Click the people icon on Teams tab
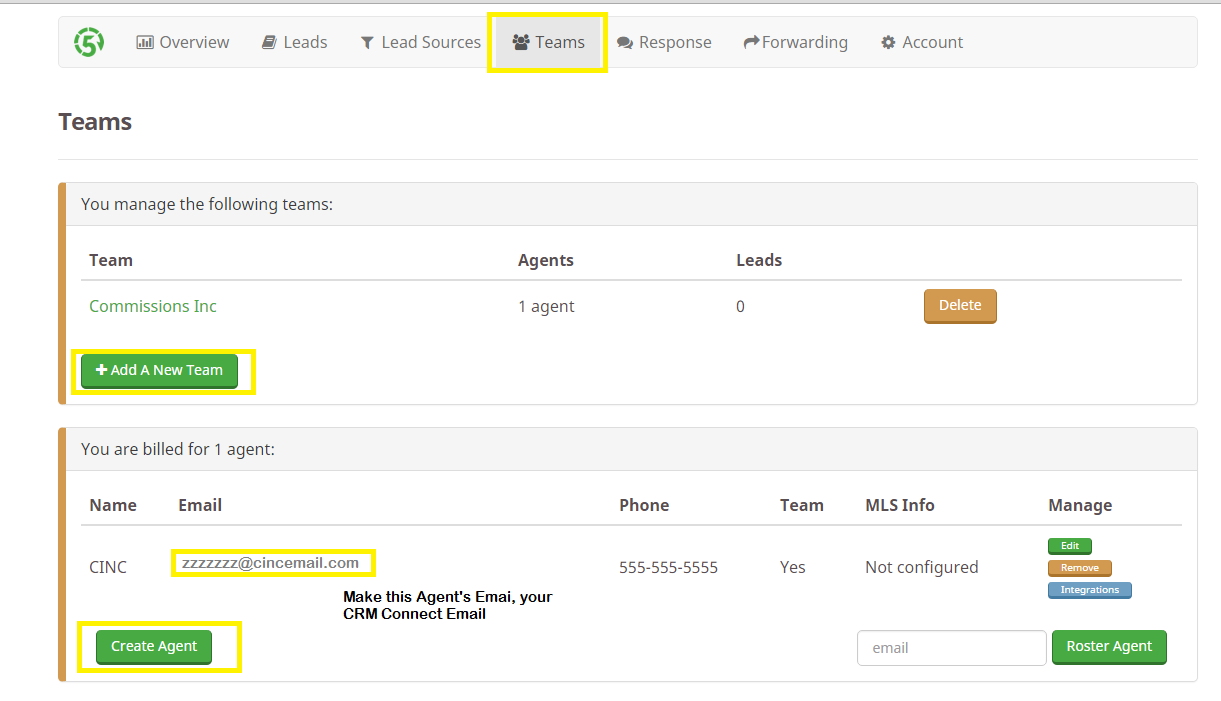The width and height of the screenshot is (1221, 701). click(x=520, y=43)
